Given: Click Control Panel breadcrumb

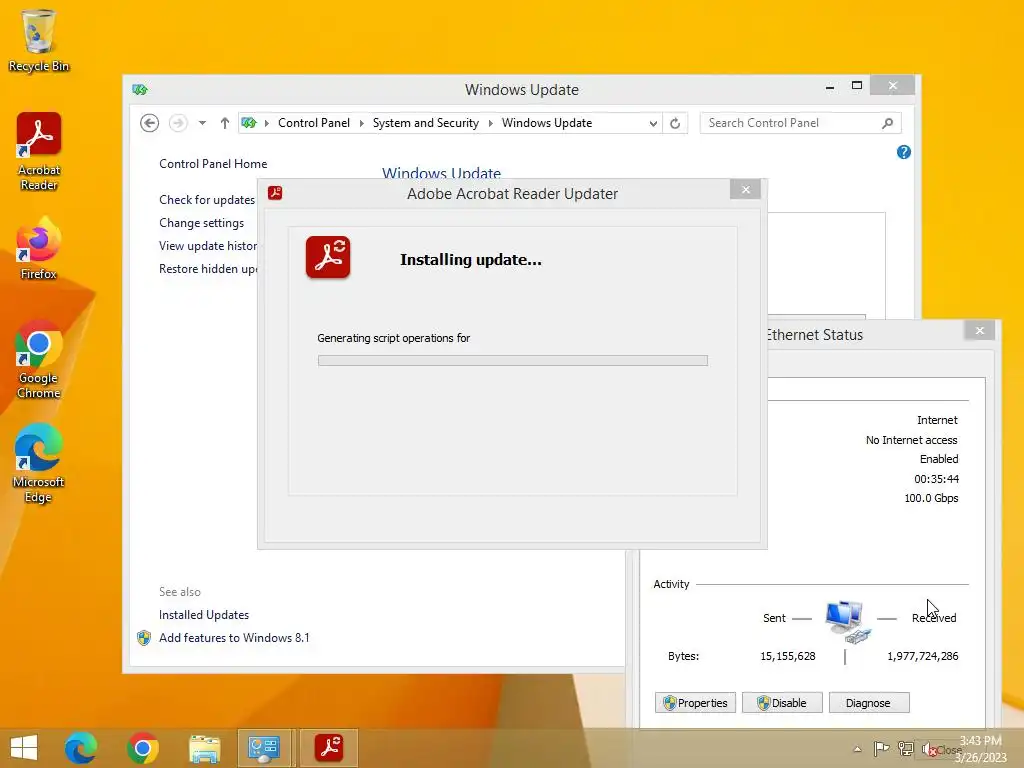Looking at the screenshot, I should pyautogui.click(x=313, y=123).
